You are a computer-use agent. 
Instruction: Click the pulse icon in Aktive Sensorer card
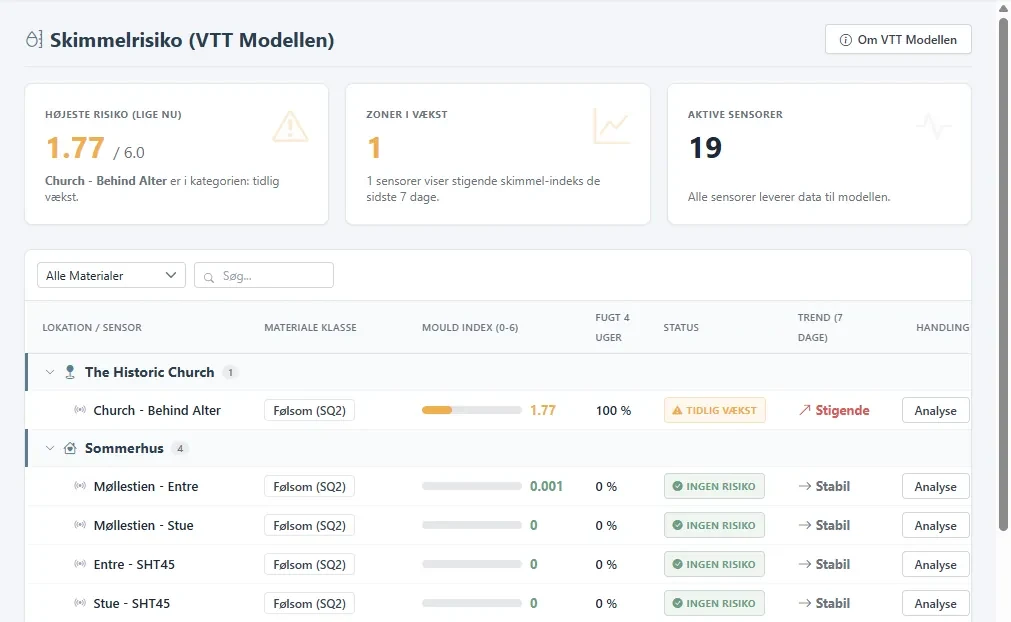[933, 126]
